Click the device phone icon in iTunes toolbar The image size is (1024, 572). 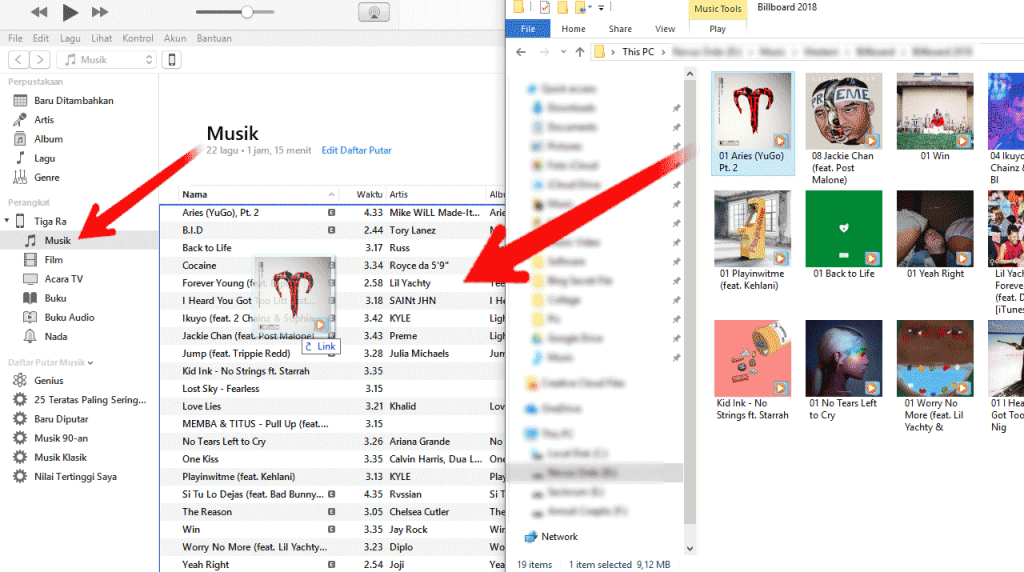(x=172, y=59)
